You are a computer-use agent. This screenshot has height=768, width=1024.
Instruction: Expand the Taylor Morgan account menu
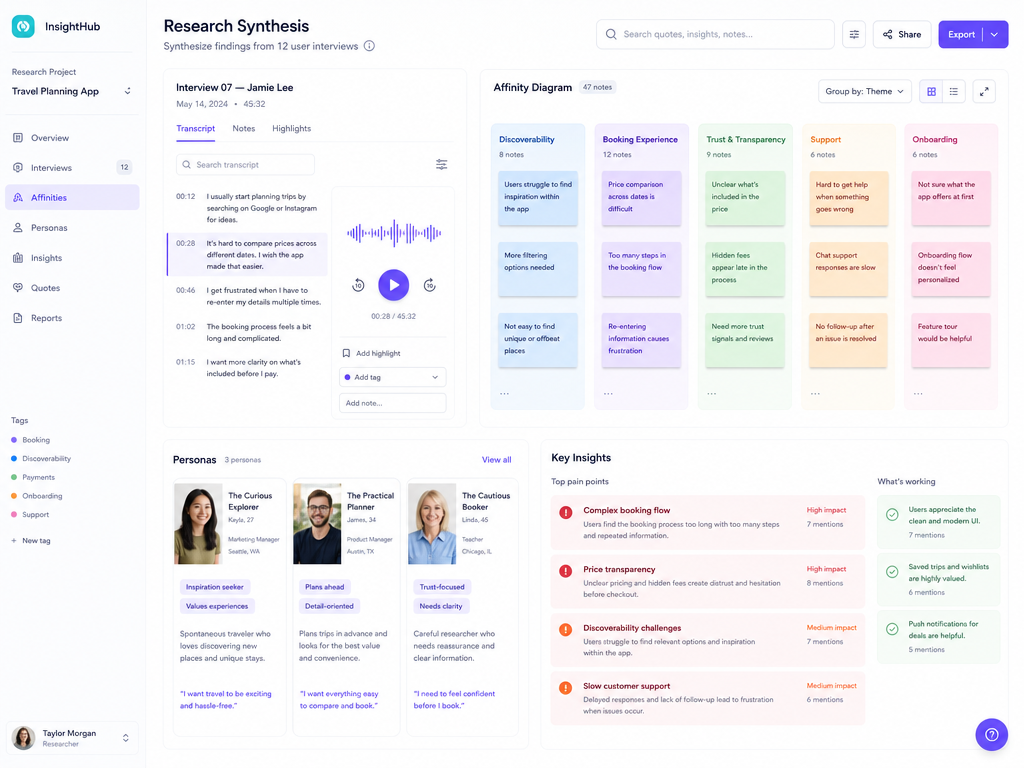[72, 738]
